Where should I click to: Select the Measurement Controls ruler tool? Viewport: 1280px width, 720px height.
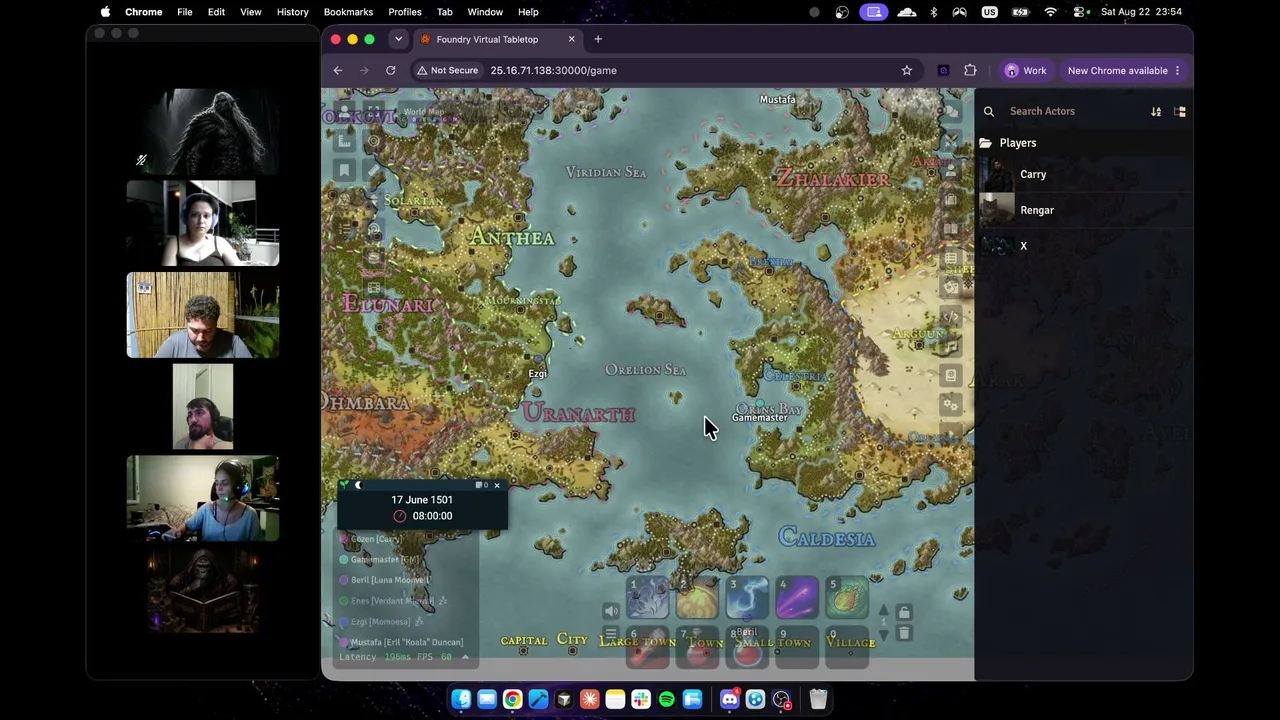coord(345,141)
